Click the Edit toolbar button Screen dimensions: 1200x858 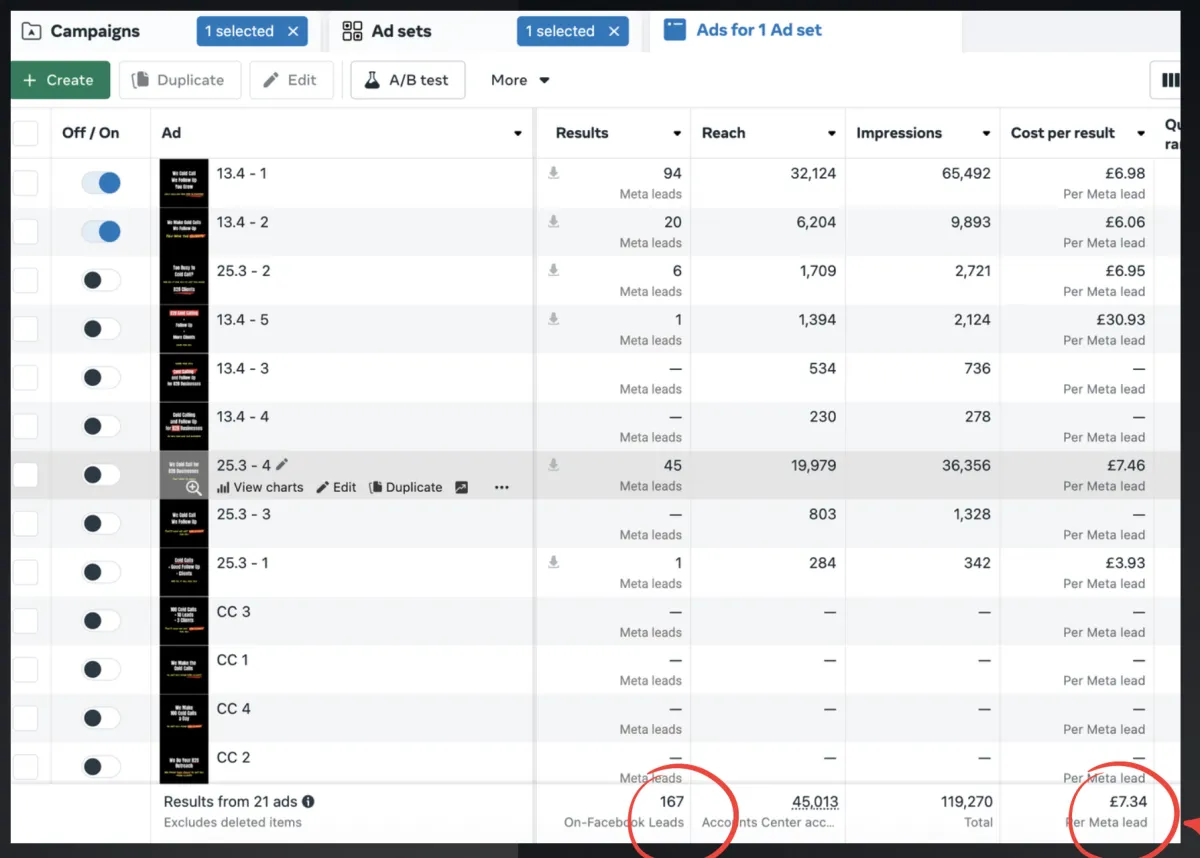pyautogui.click(x=291, y=80)
